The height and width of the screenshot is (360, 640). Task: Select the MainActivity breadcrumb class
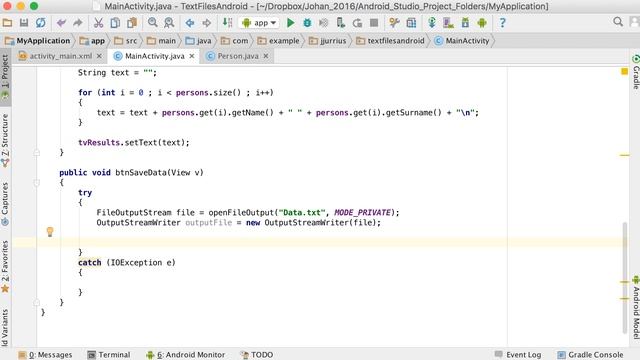(462, 41)
